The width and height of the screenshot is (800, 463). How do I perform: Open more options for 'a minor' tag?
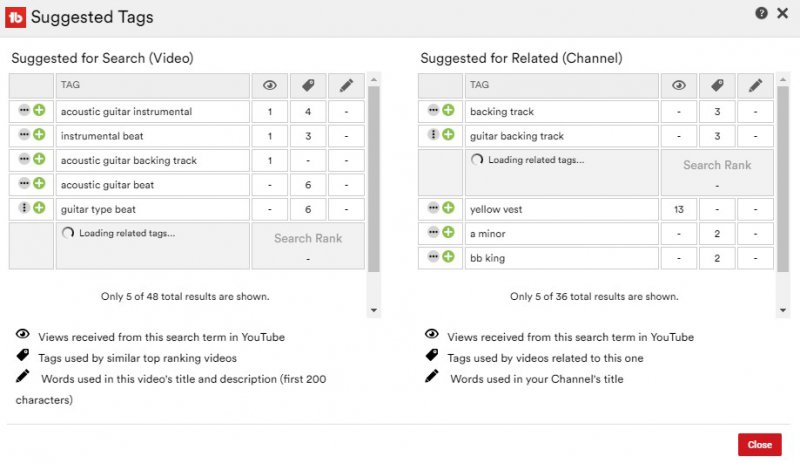point(434,233)
